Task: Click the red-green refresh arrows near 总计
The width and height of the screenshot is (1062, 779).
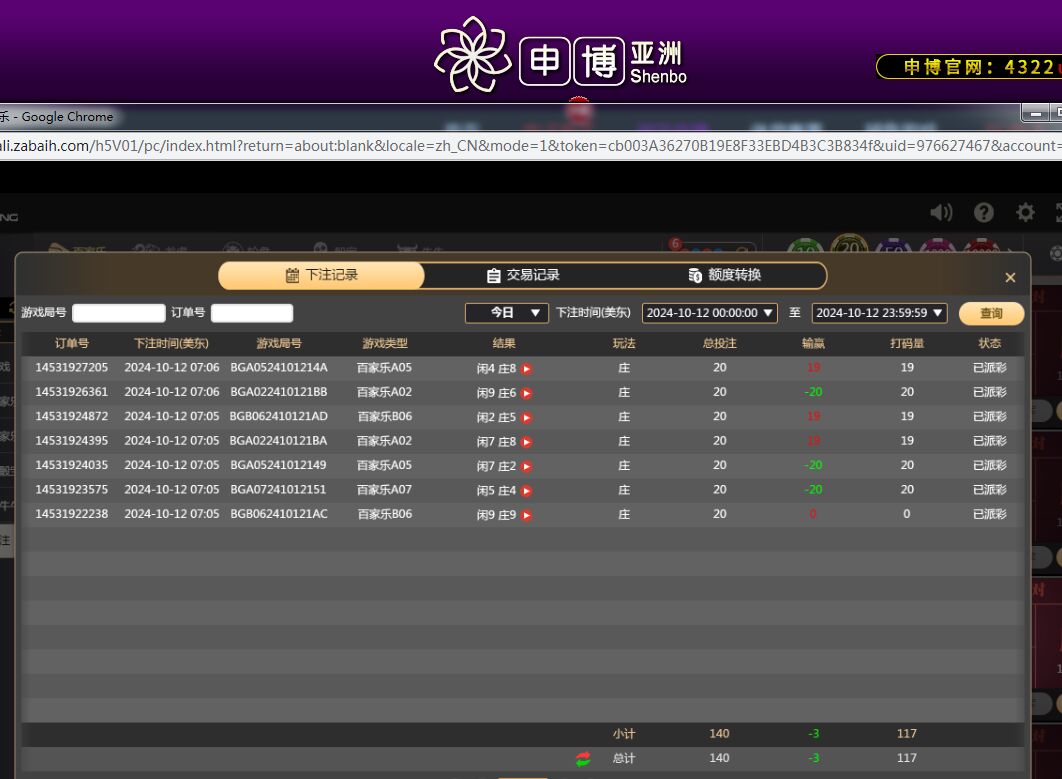Action: tap(583, 759)
